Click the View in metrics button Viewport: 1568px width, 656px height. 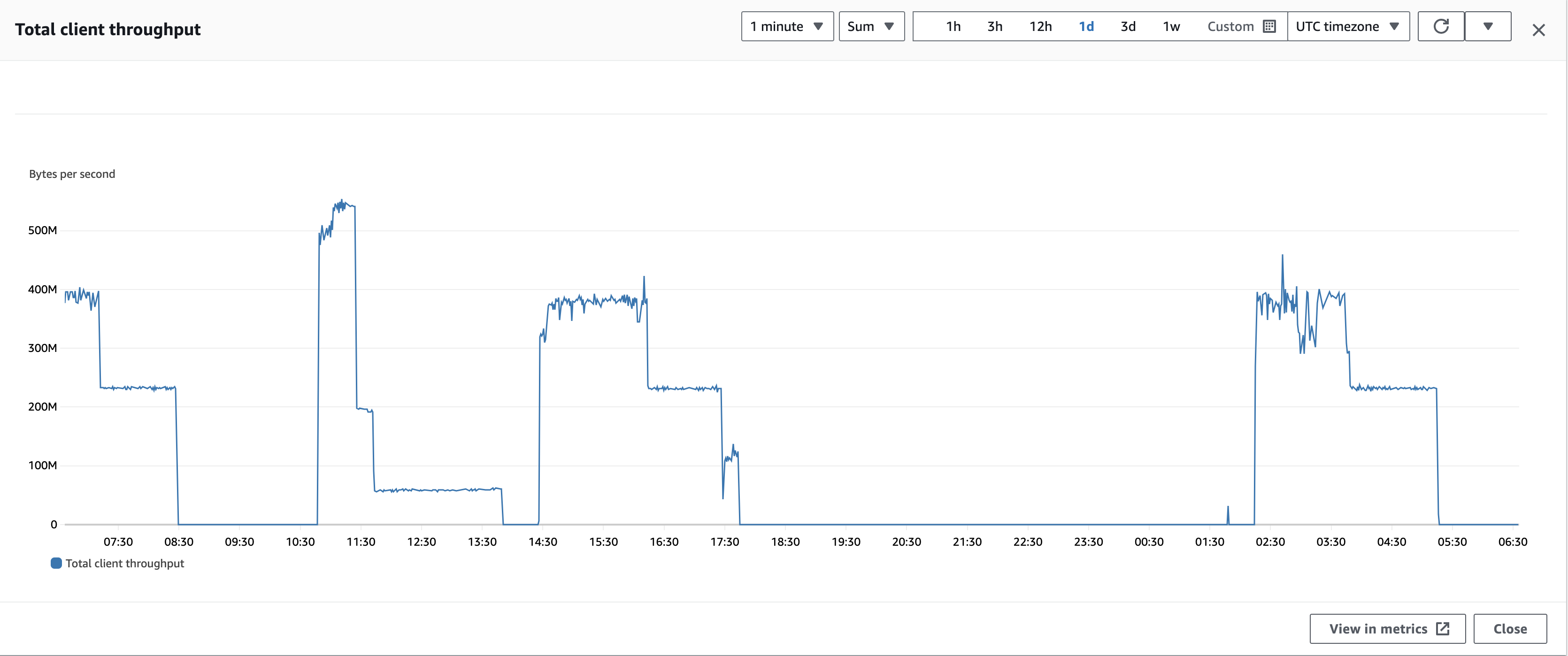1387,629
